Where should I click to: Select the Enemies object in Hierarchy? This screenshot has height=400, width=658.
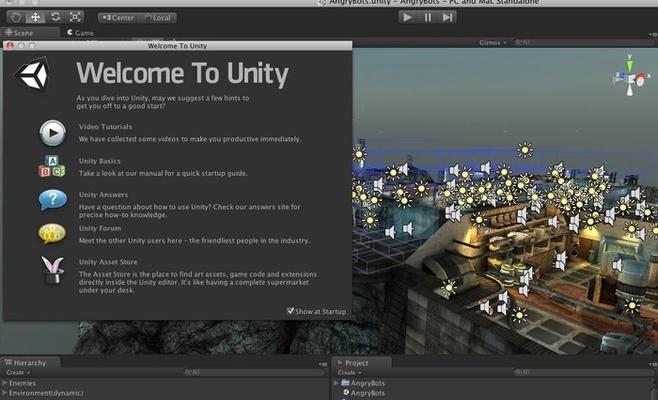[22, 383]
